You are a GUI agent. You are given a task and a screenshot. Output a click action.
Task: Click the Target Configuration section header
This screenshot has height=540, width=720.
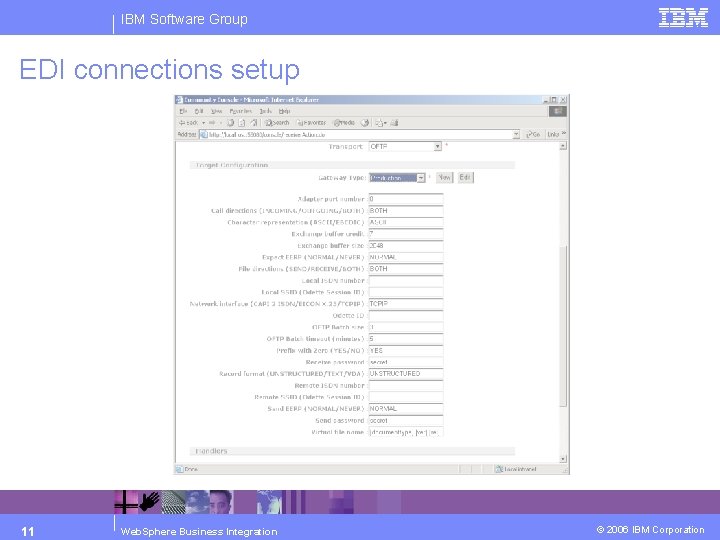pos(352,165)
